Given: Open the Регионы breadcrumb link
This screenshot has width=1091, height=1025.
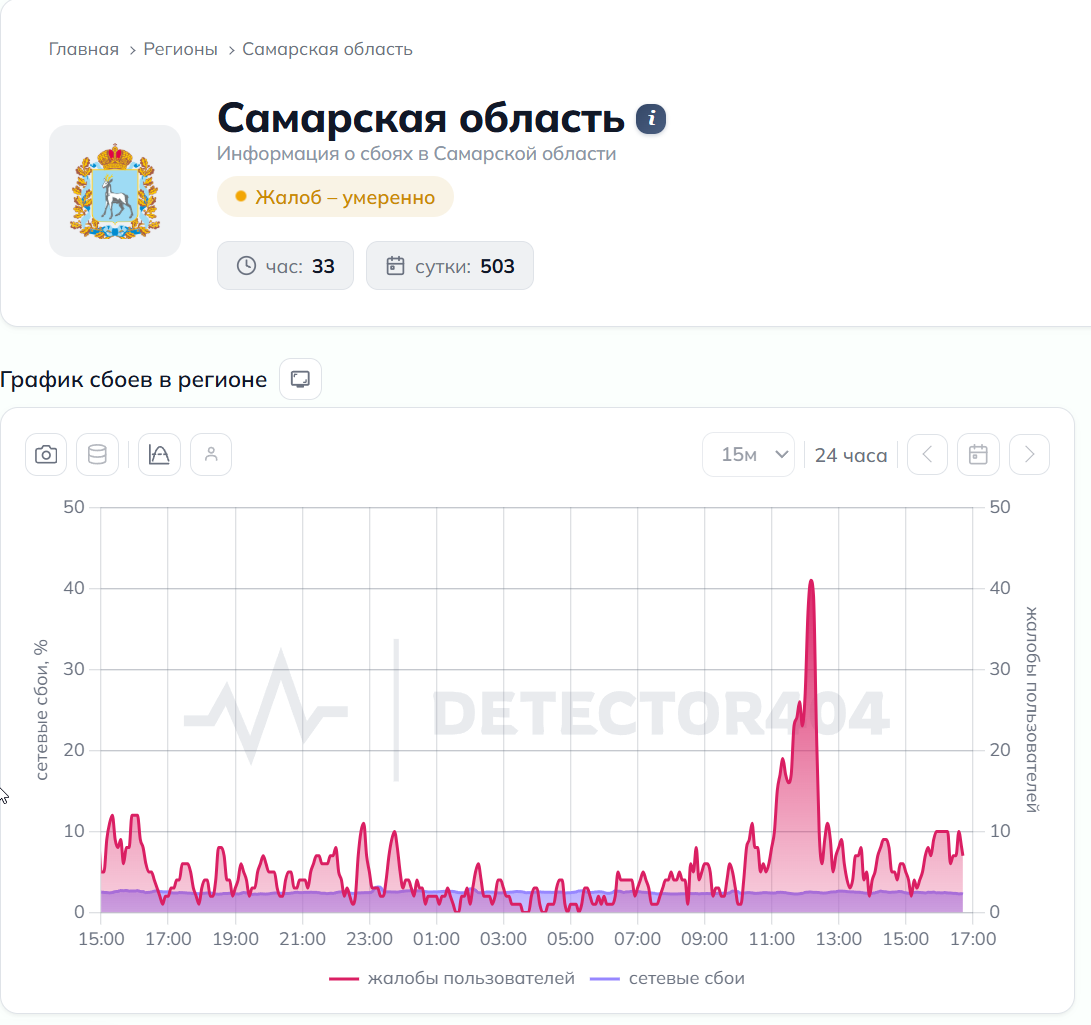Looking at the screenshot, I should 180,49.
